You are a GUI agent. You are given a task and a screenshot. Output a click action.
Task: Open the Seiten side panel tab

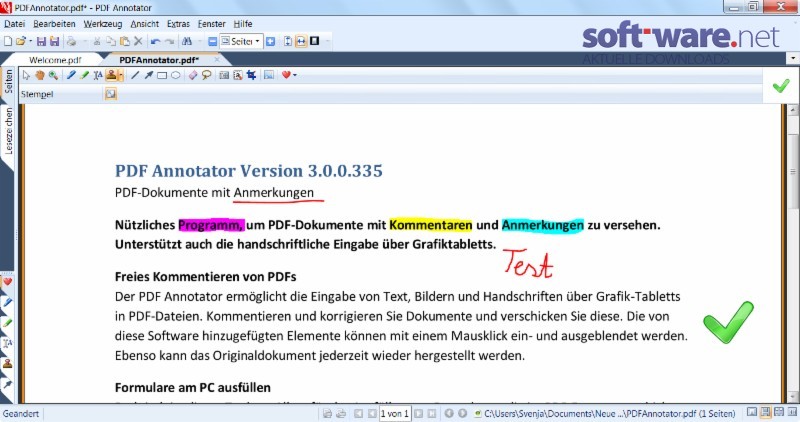click(x=8, y=82)
